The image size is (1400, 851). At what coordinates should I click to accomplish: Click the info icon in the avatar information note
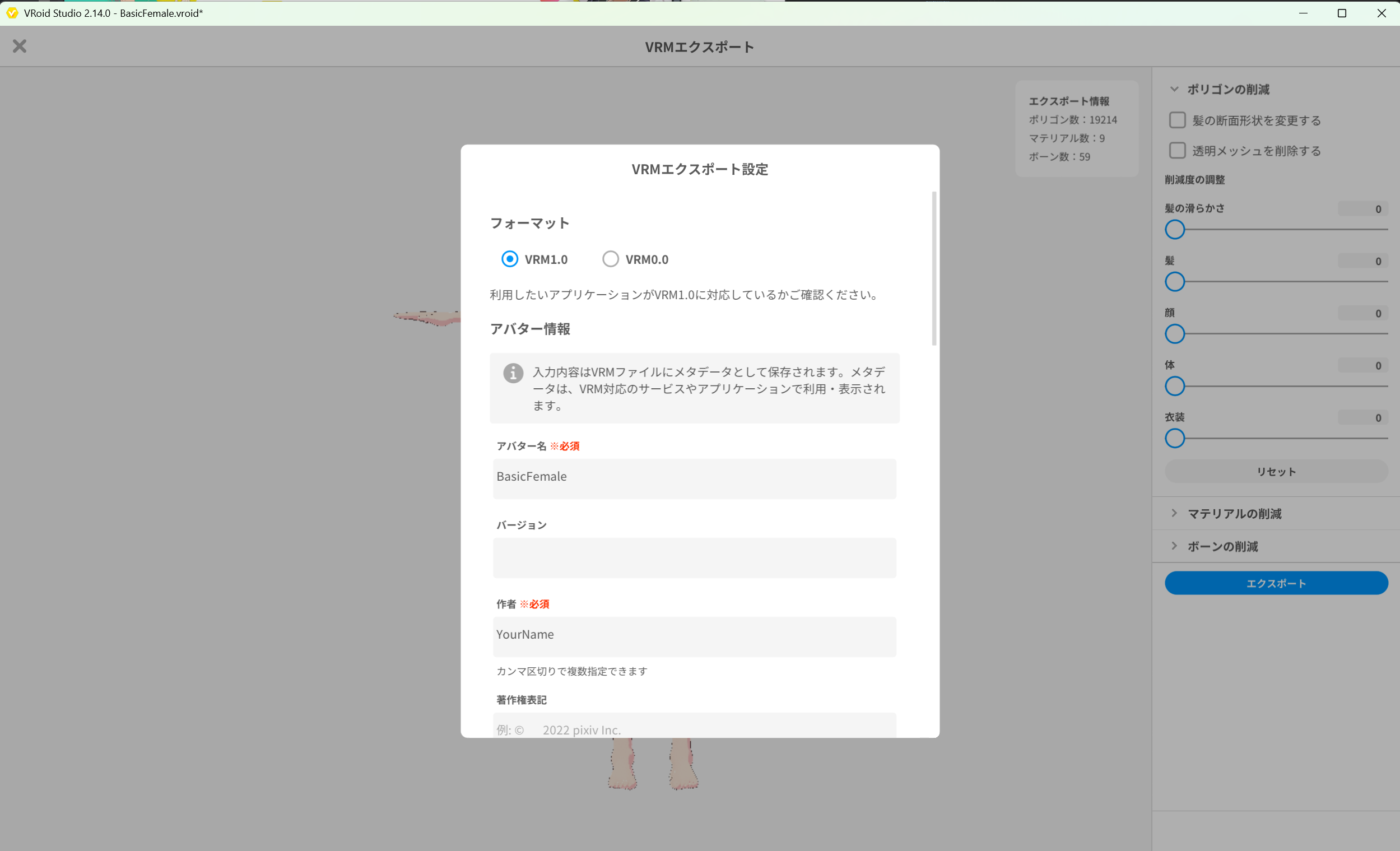pyautogui.click(x=513, y=373)
